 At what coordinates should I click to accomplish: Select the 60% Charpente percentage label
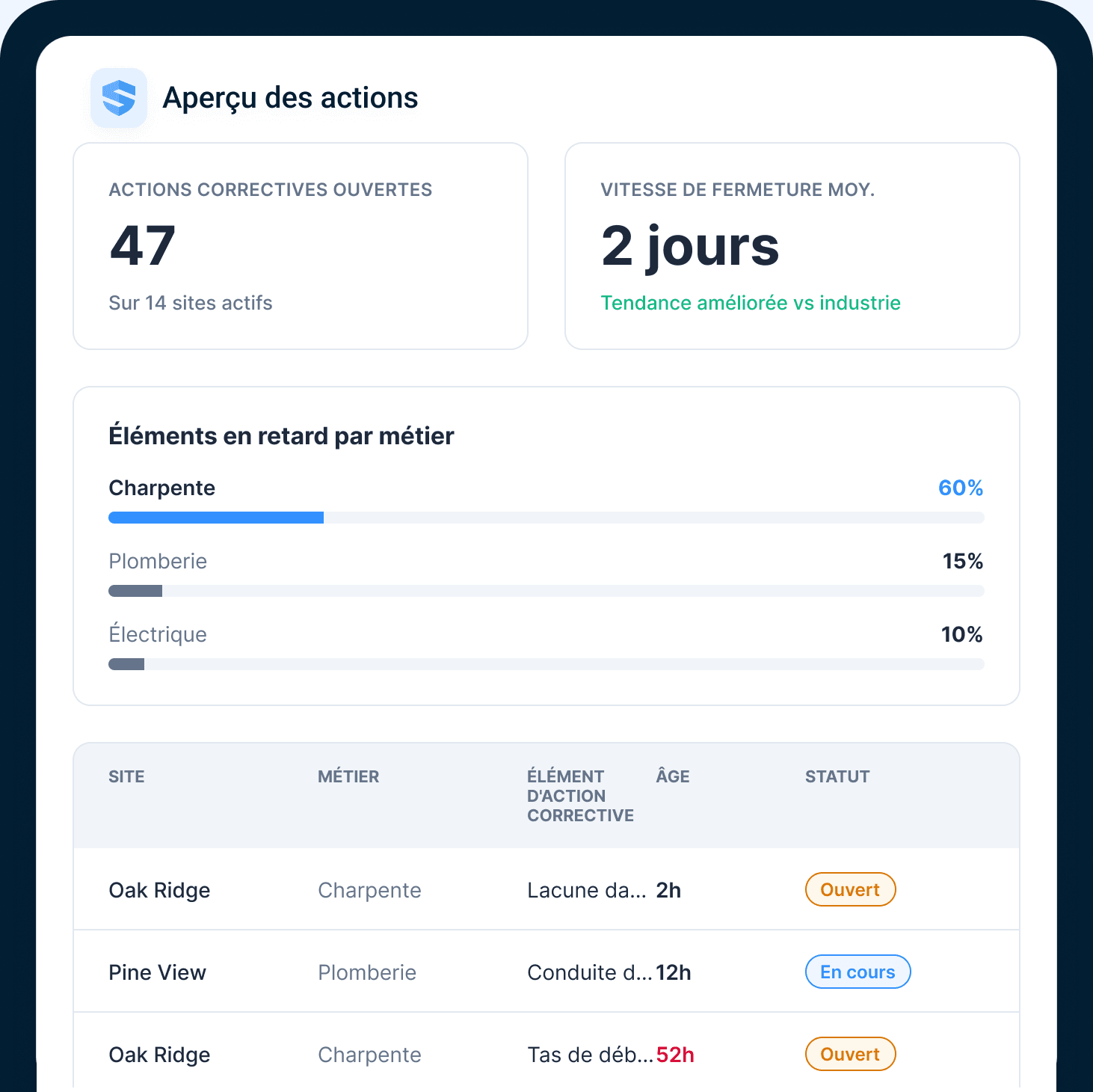961,488
